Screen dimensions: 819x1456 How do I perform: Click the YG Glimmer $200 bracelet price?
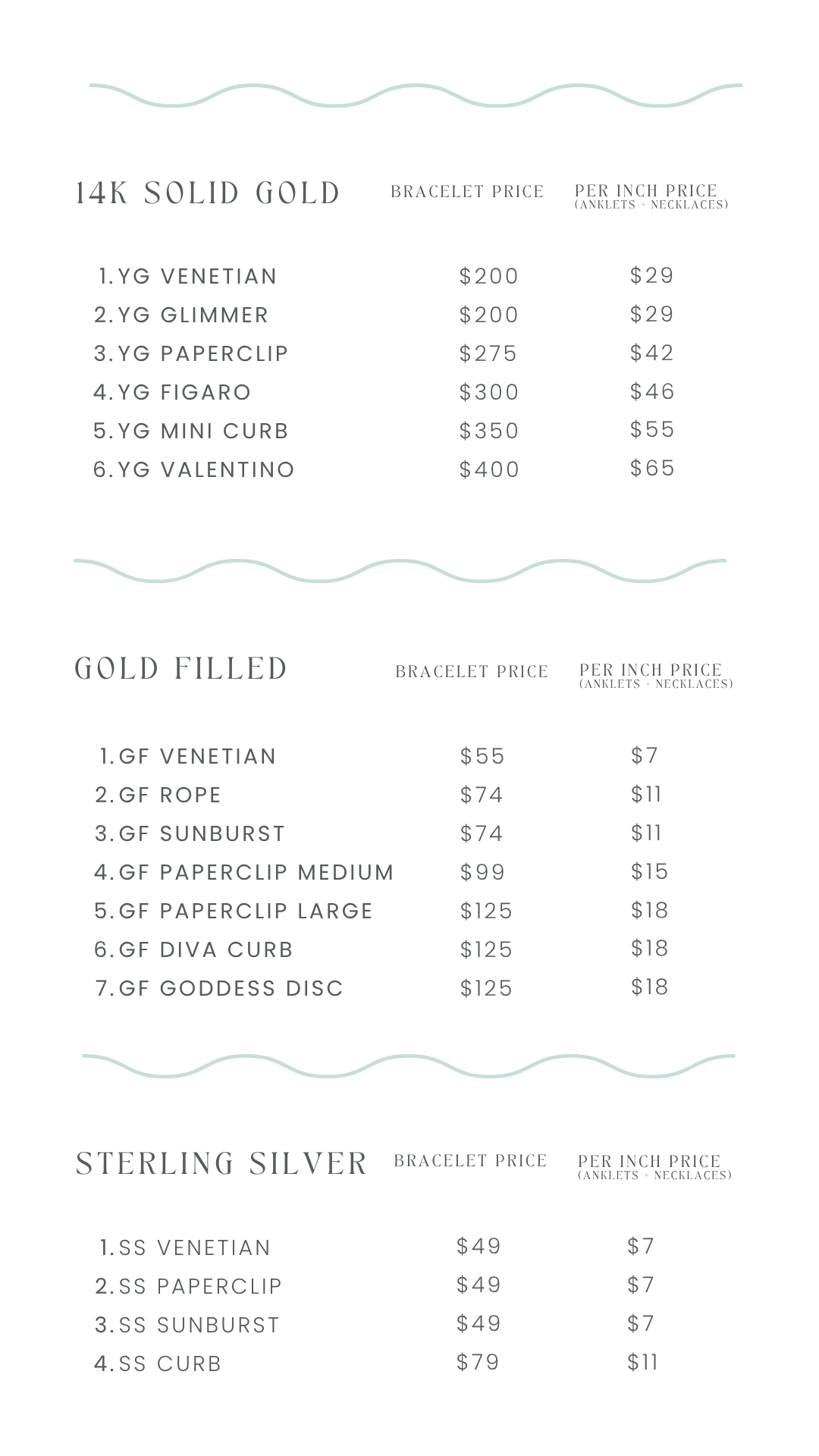coord(488,315)
